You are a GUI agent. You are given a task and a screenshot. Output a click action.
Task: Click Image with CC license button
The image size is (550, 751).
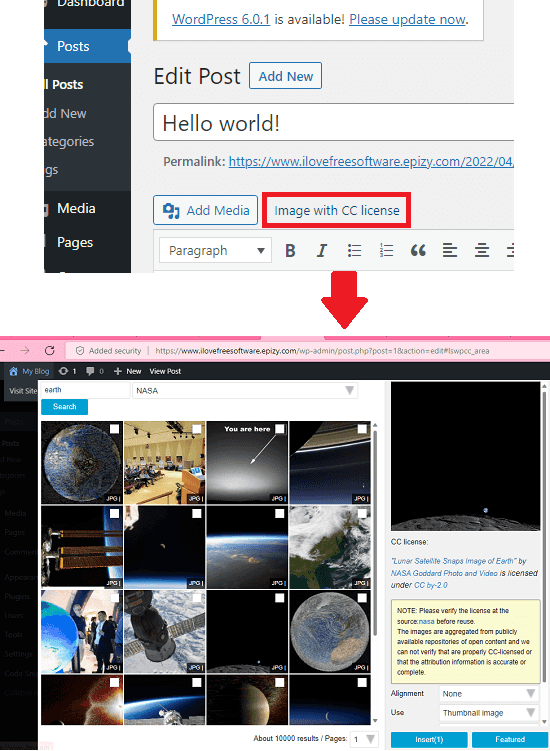pos(336,210)
